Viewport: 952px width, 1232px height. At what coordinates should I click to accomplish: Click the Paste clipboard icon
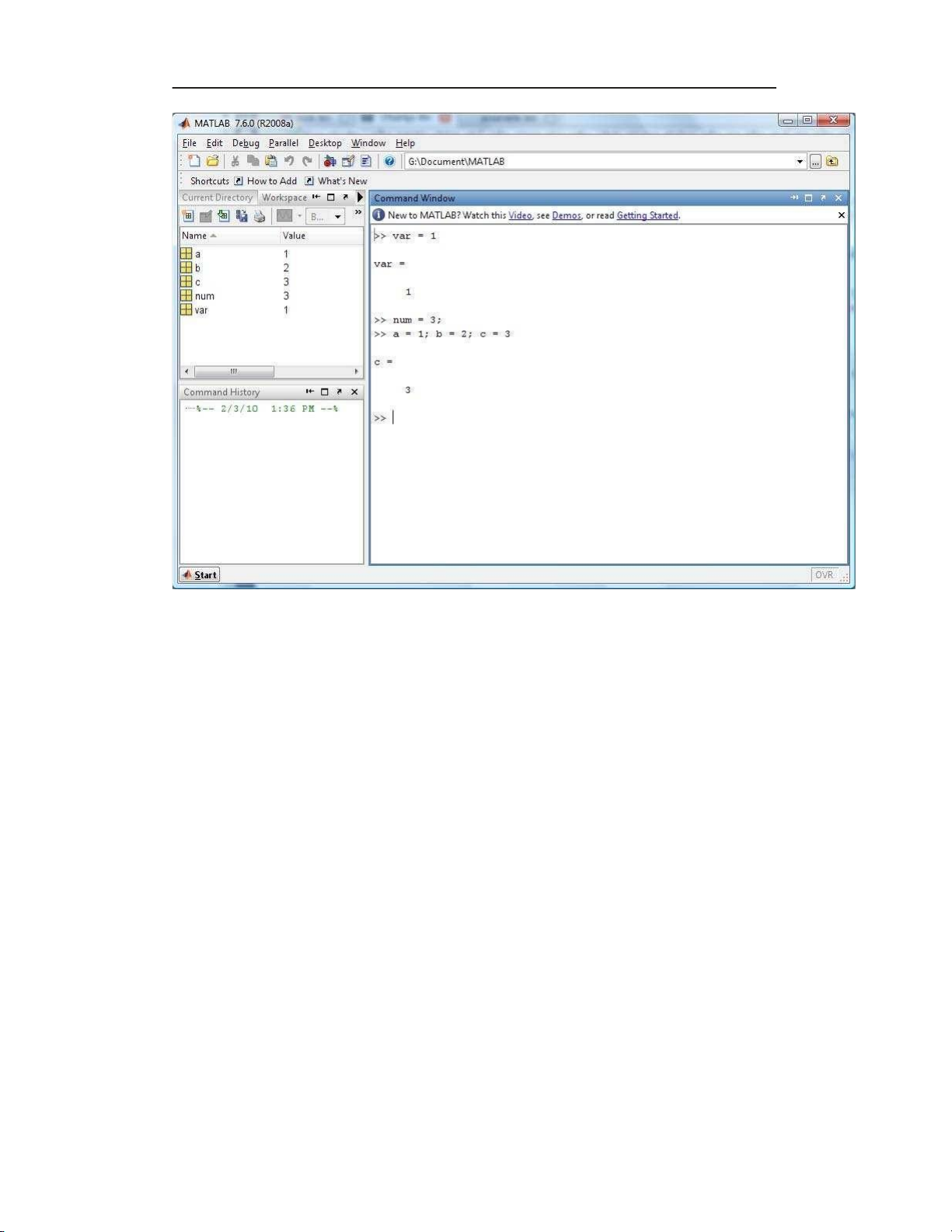pos(270,161)
